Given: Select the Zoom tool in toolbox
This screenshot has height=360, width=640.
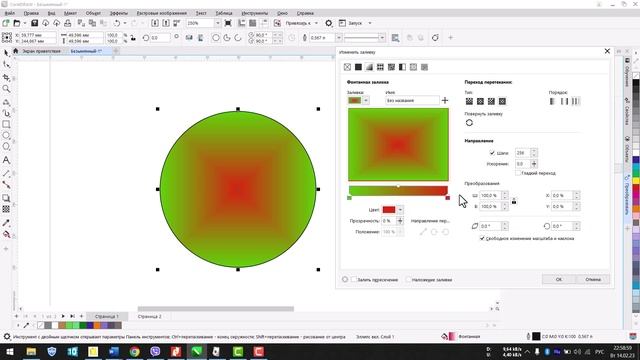Looking at the screenshot, I should (6, 89).
